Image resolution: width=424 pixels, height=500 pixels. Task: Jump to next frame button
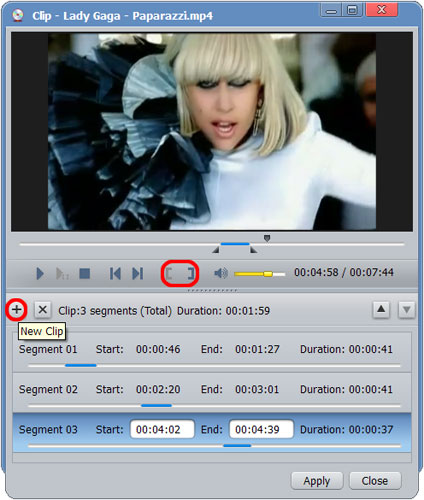click(x=138, y=274)
